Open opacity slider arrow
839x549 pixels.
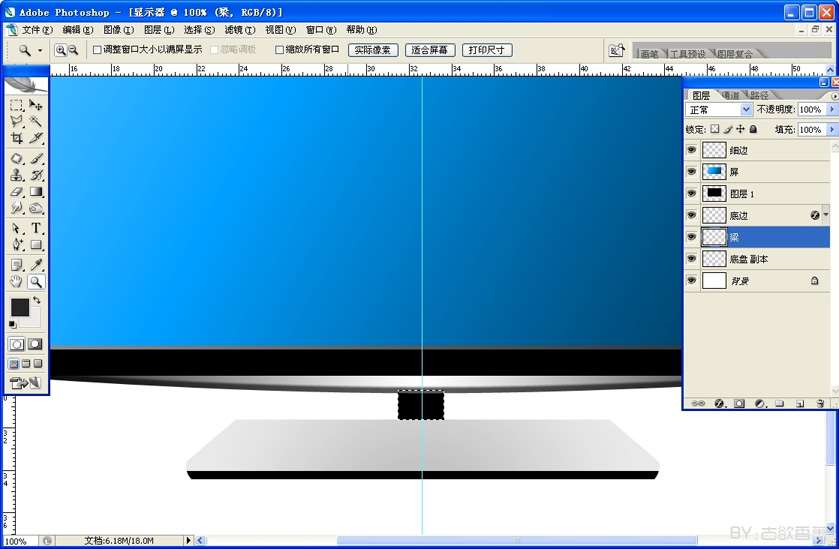click(832, 109)
